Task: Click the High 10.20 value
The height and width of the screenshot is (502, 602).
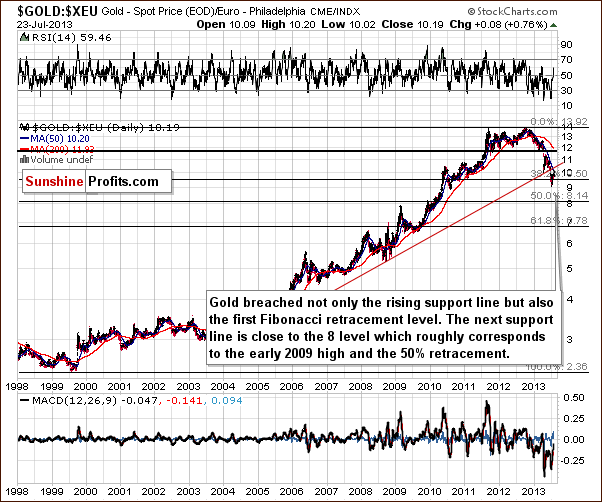Action: [288, 25]
